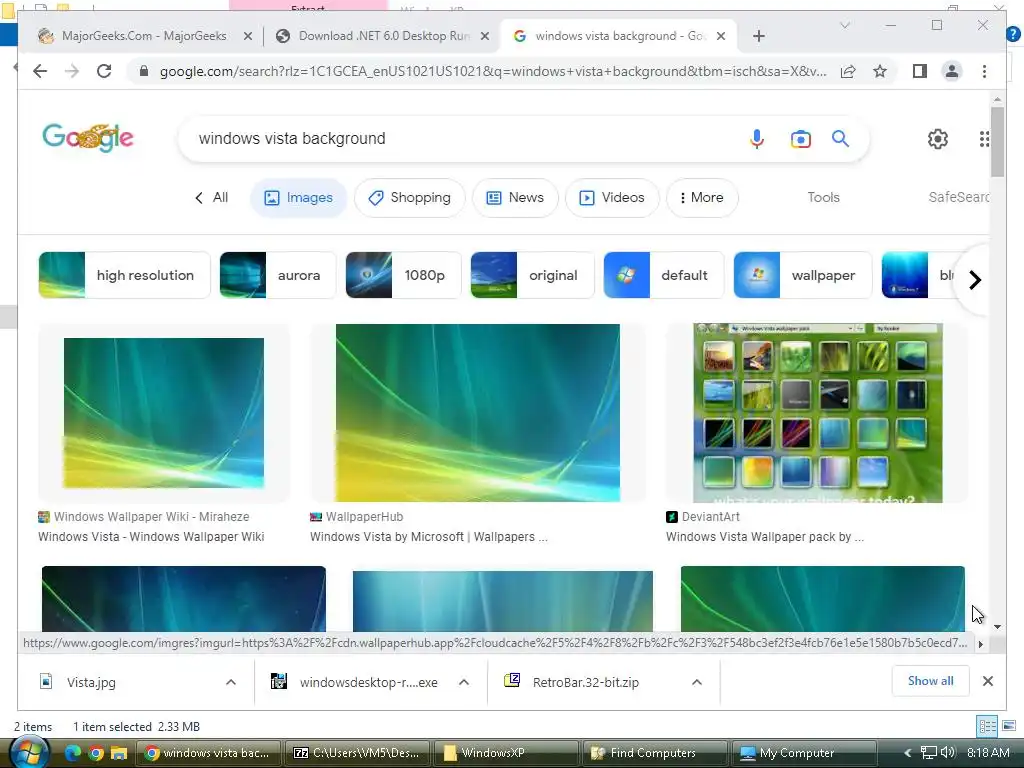Click the network icon in tray
Screen dimensions: 1024x768
point(928,752)
